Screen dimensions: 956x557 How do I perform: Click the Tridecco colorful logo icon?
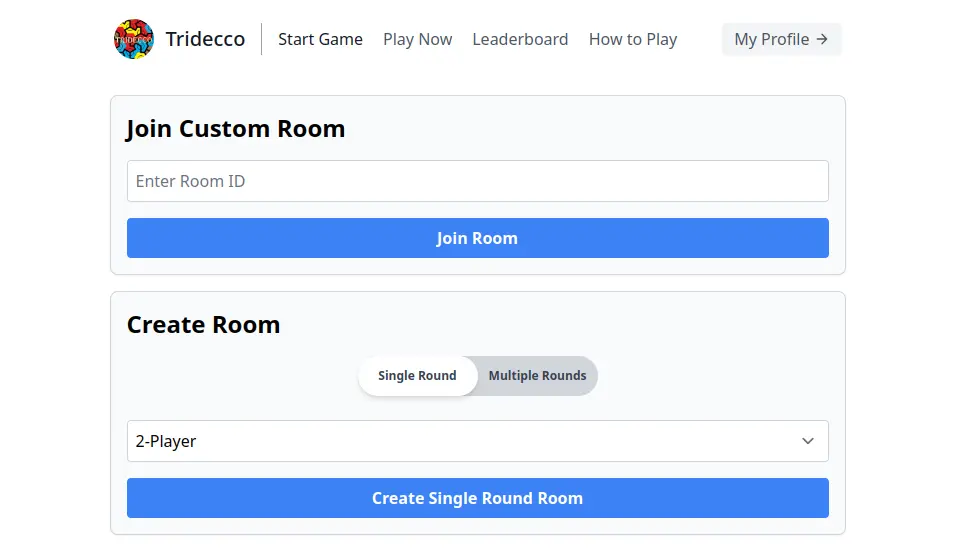(134, 39)
